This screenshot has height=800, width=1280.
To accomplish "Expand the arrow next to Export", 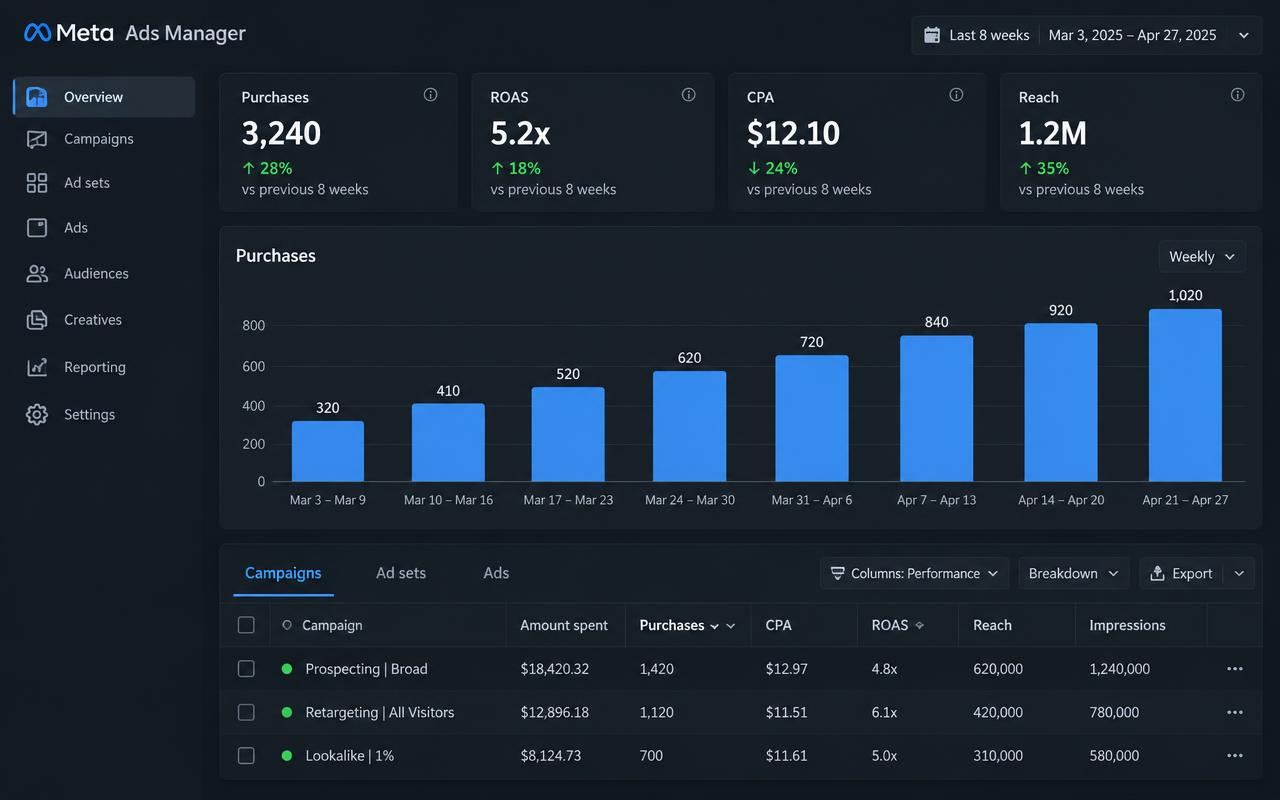I will point(1240,574).
